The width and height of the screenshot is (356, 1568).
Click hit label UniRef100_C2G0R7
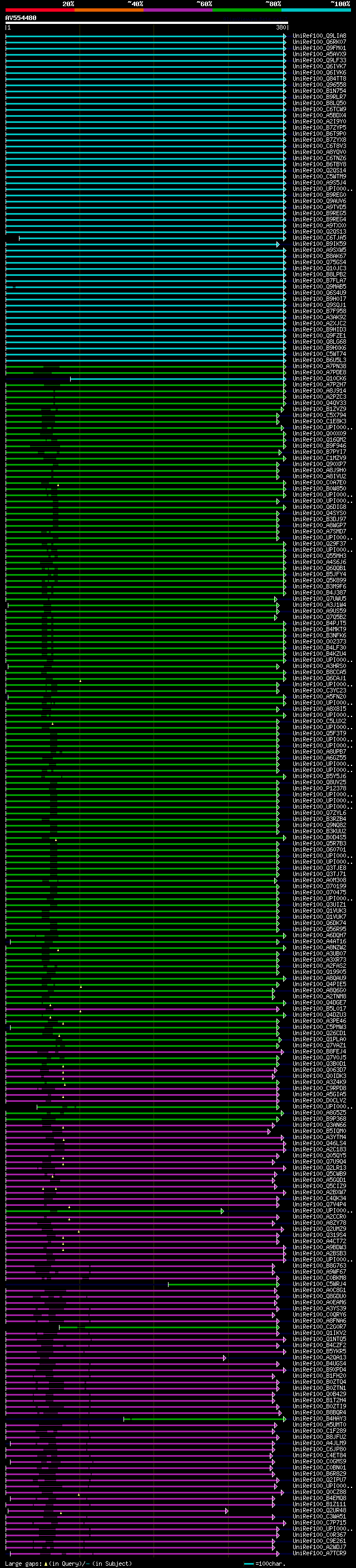319,1327
